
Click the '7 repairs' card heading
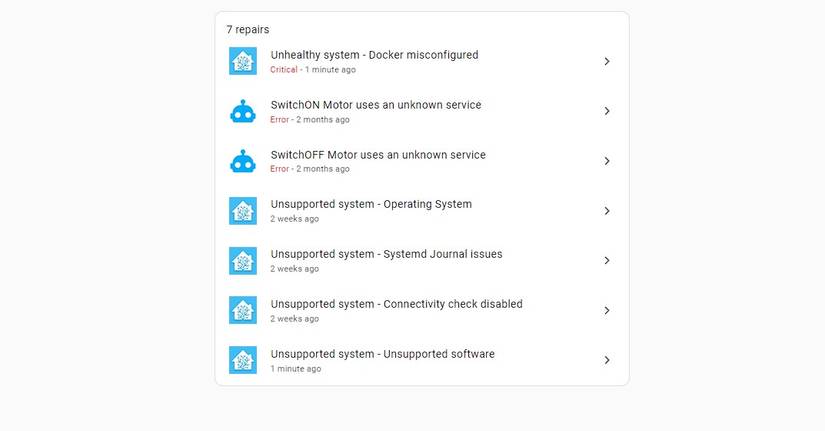pos(247,30)
